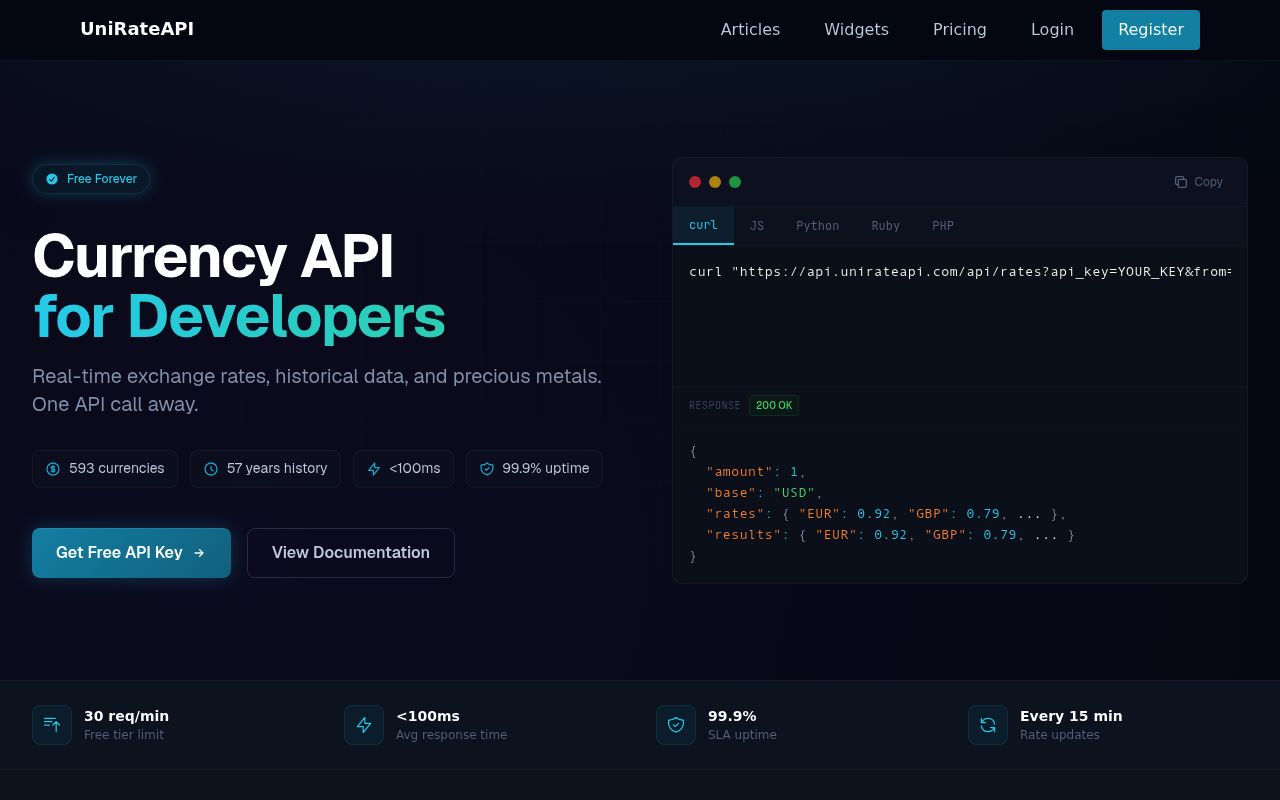Click the Avg response time lightning icon
Screen dimensions: 1280x800
point(364,725)
